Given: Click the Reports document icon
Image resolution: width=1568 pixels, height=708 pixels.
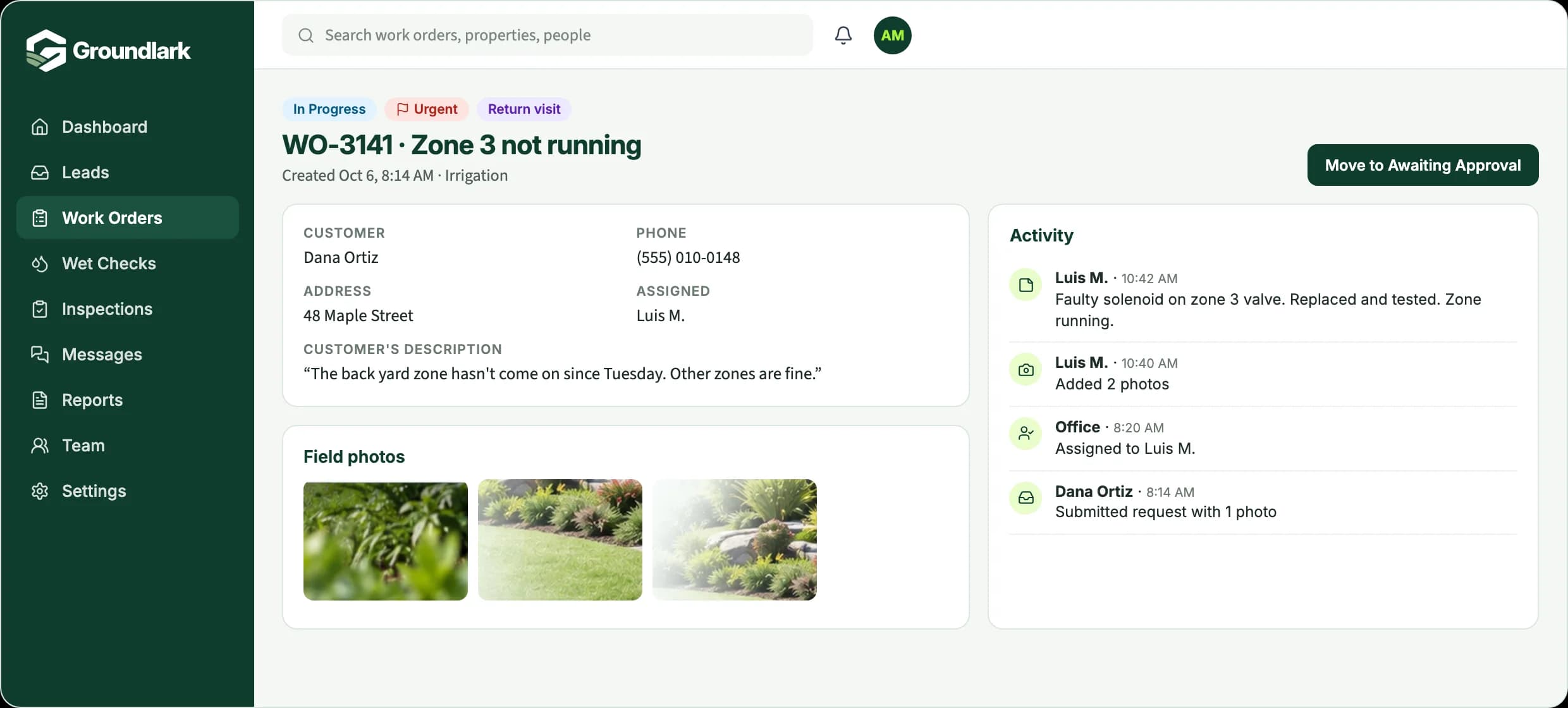Looking at the screenshot, I should point(40,400).
